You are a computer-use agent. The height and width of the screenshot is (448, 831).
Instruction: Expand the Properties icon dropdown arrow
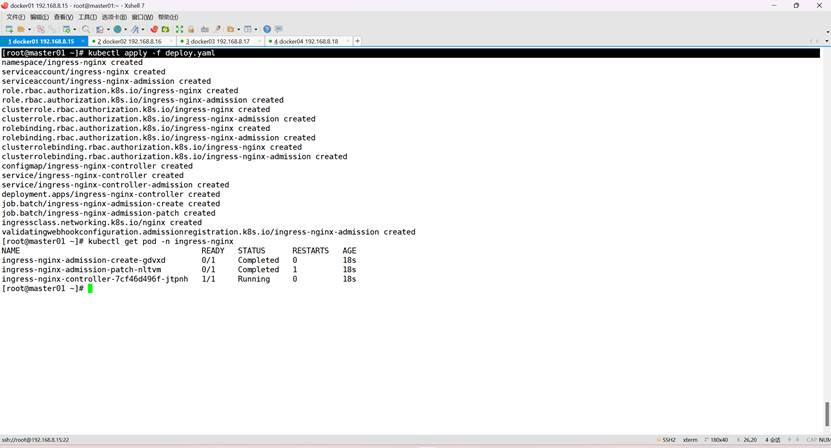coord(75,29)
